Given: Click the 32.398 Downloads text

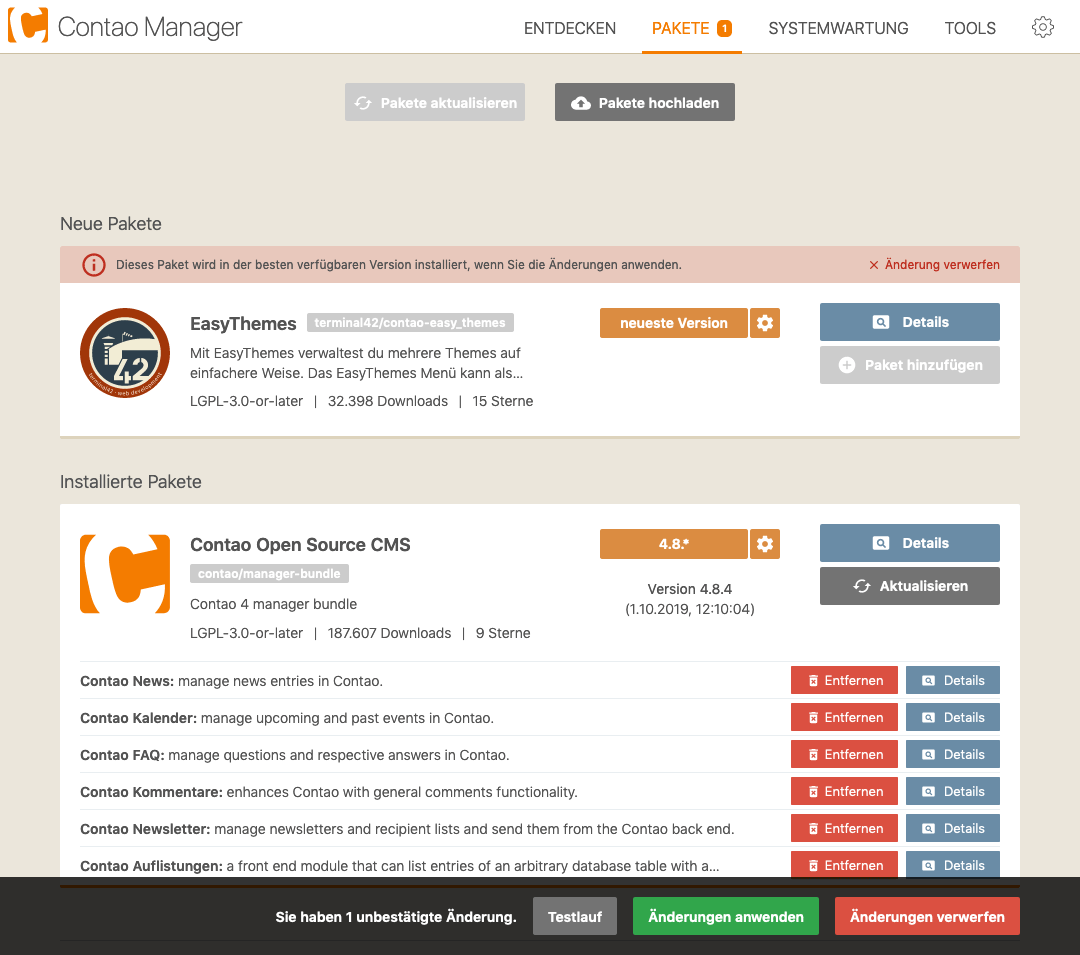Looking at the screenshot, I should tap(388, 401).
